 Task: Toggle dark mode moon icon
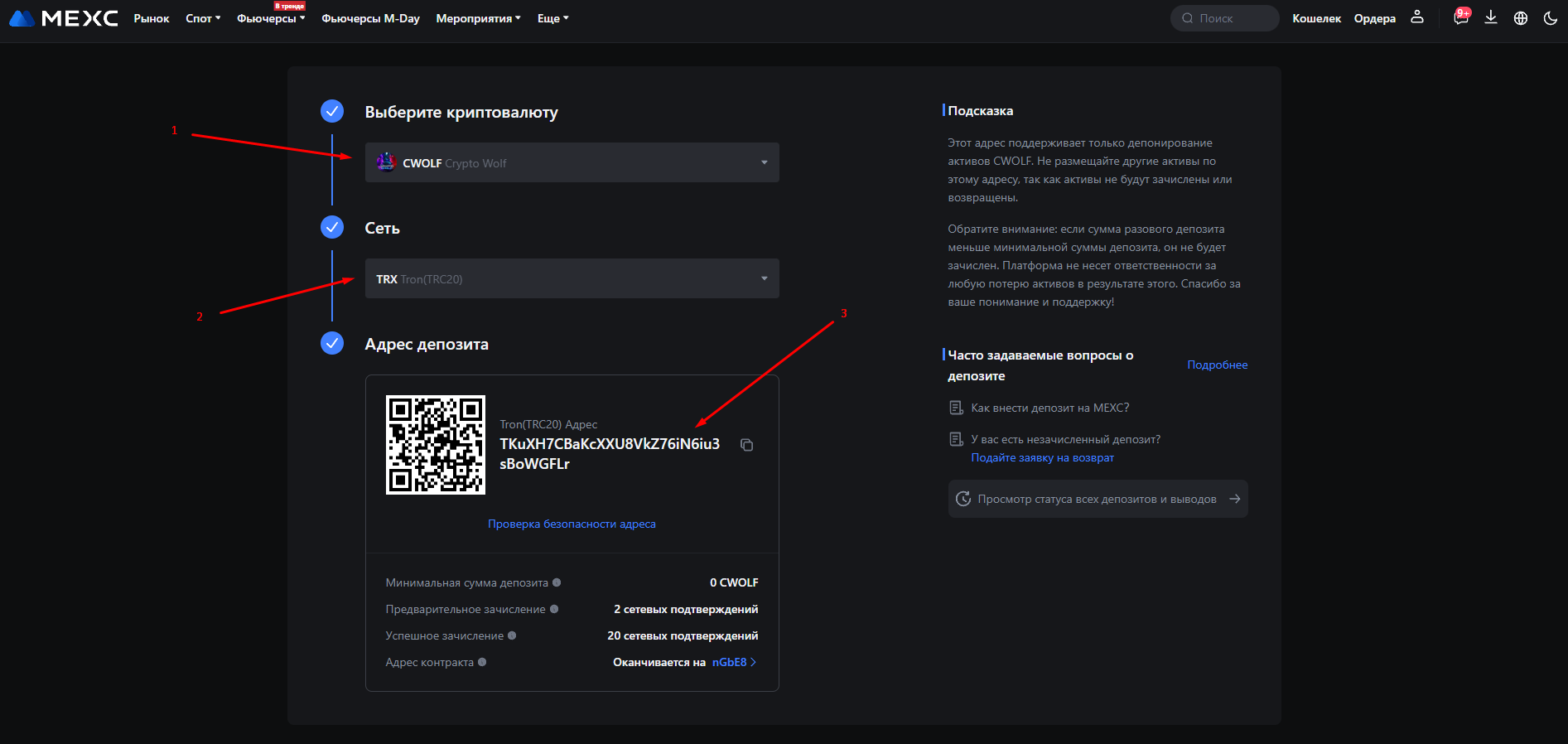[1551, 18]
